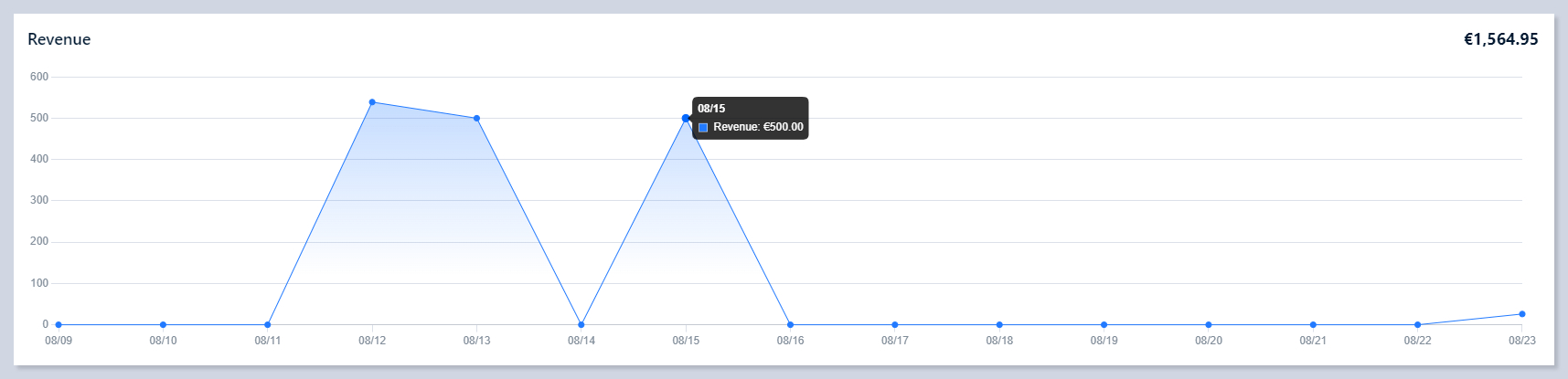The width and height of the screenshot is (1568, 379).
Task: Select the 08/10 data point
Action: [163, 324]
